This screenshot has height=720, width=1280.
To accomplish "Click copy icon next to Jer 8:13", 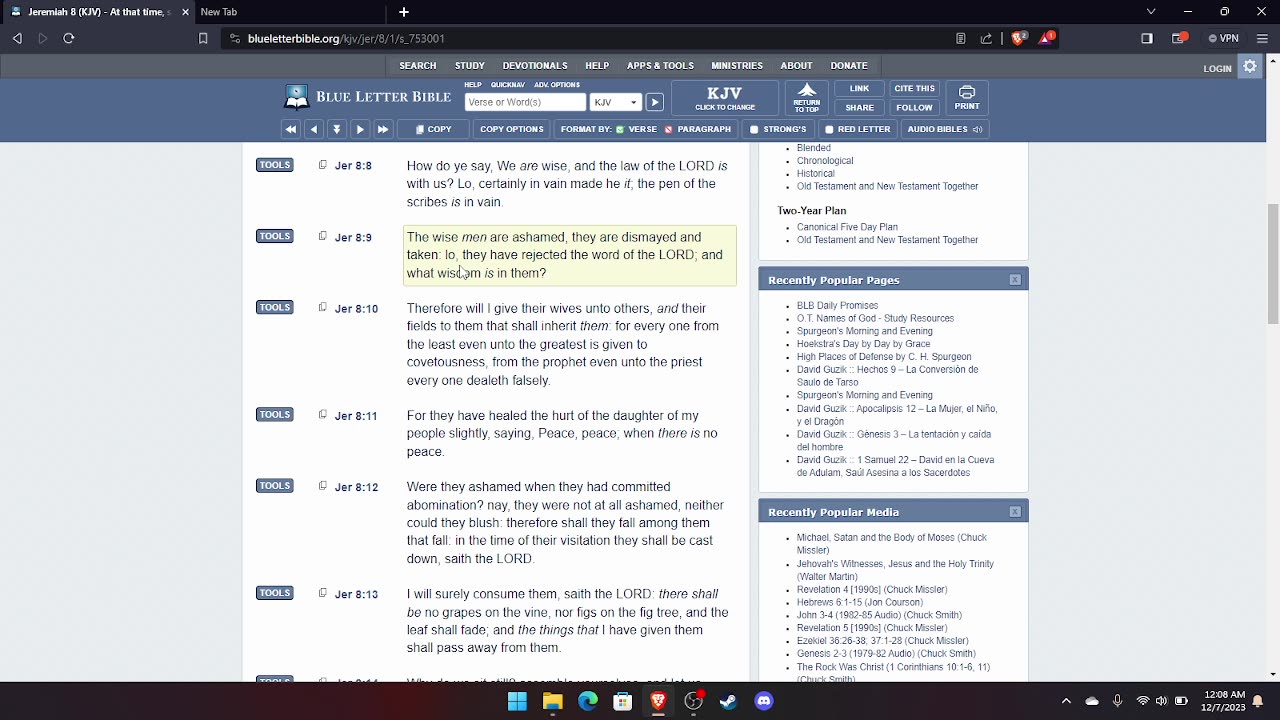I will [x=322, y=592].
